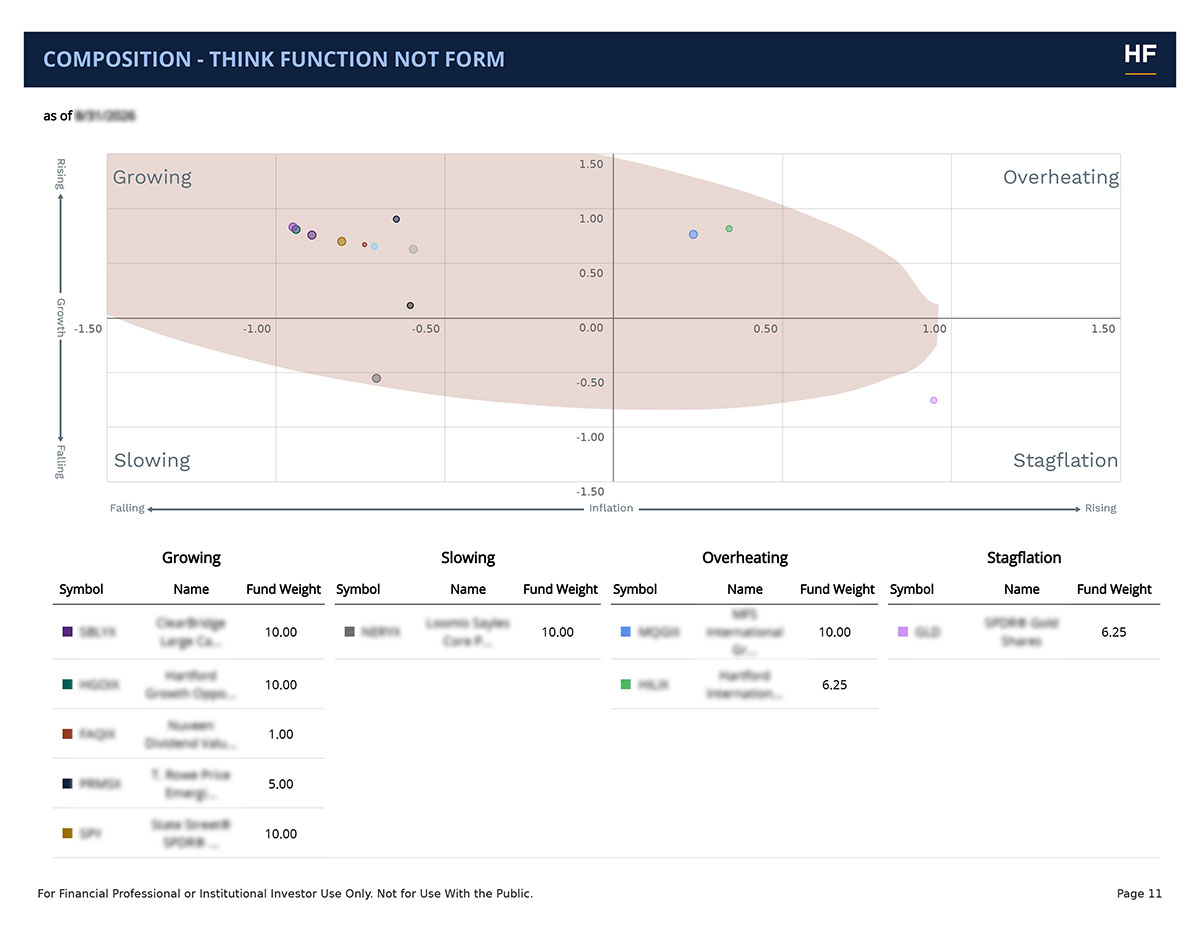Select the navy swatch beside T. Rowe Price
The image size is (1200, 927).
tap(67, 784)
